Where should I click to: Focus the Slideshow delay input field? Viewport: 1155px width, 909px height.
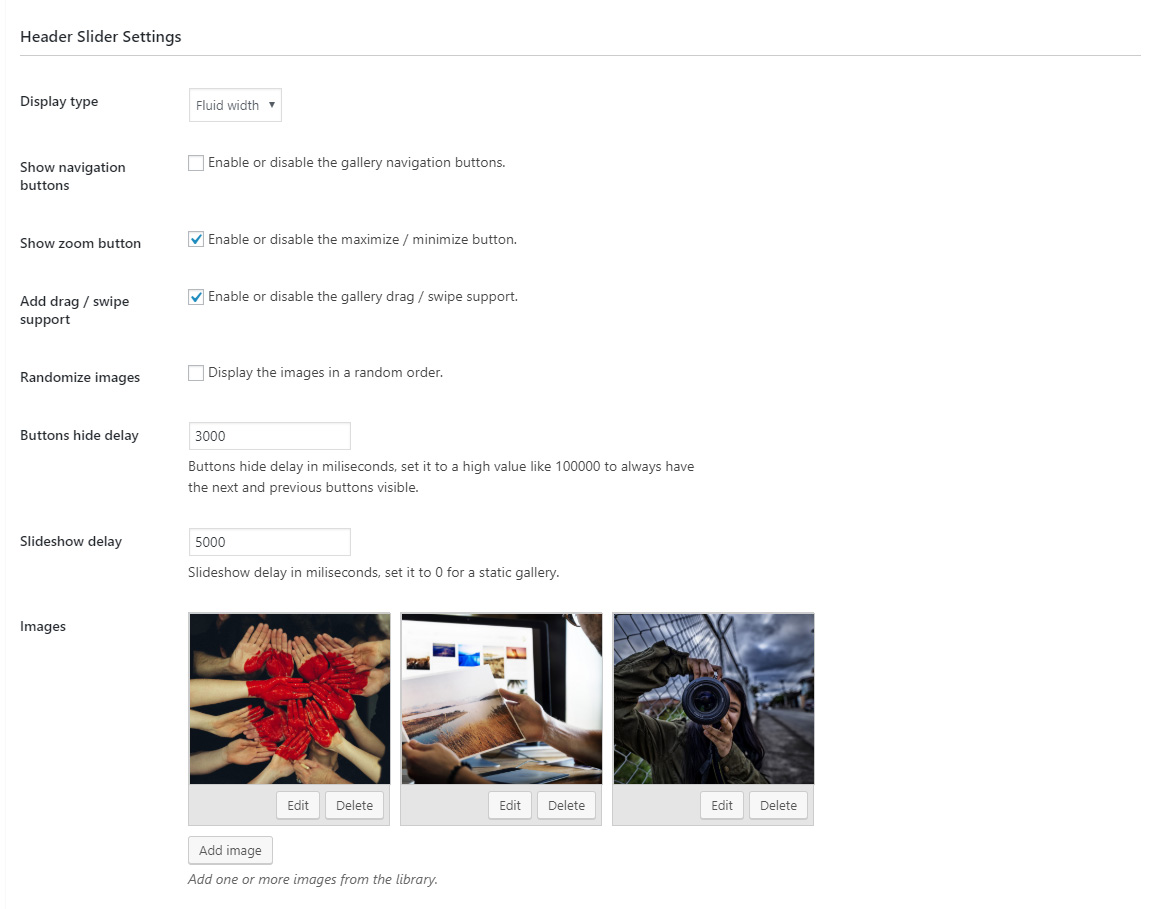pyautogui.click(x=270, y=542)
